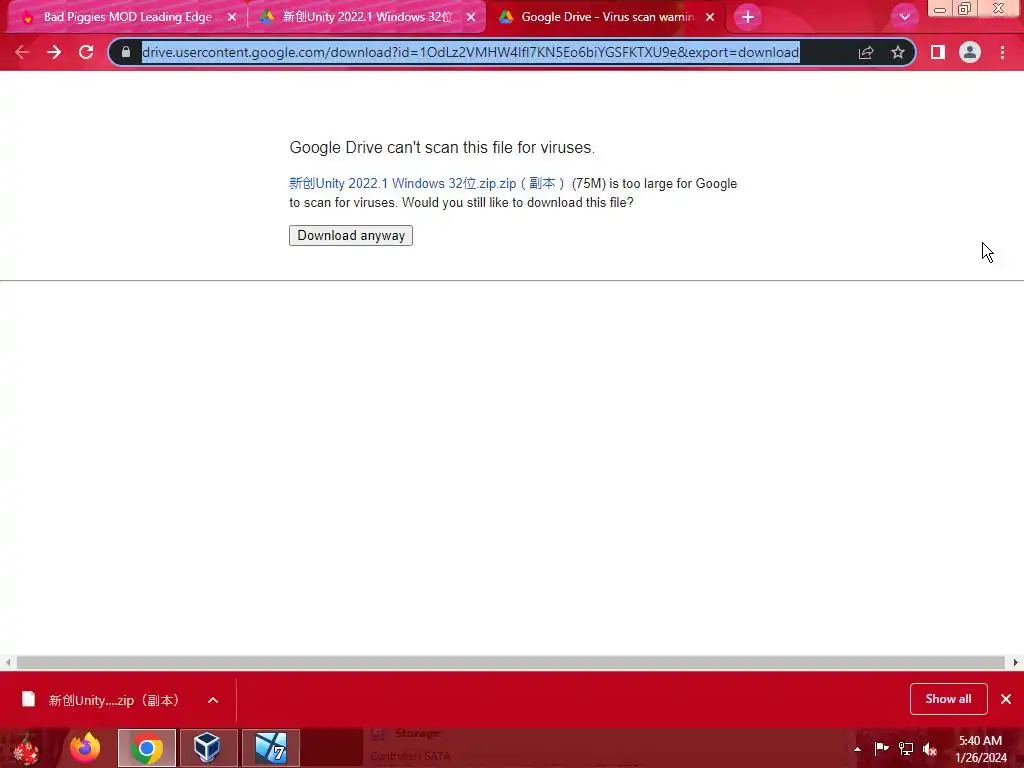The height and width of the screenshot is (768, 1024).
Task: Click the scrollbar left arrow
Action: [8, 662]
